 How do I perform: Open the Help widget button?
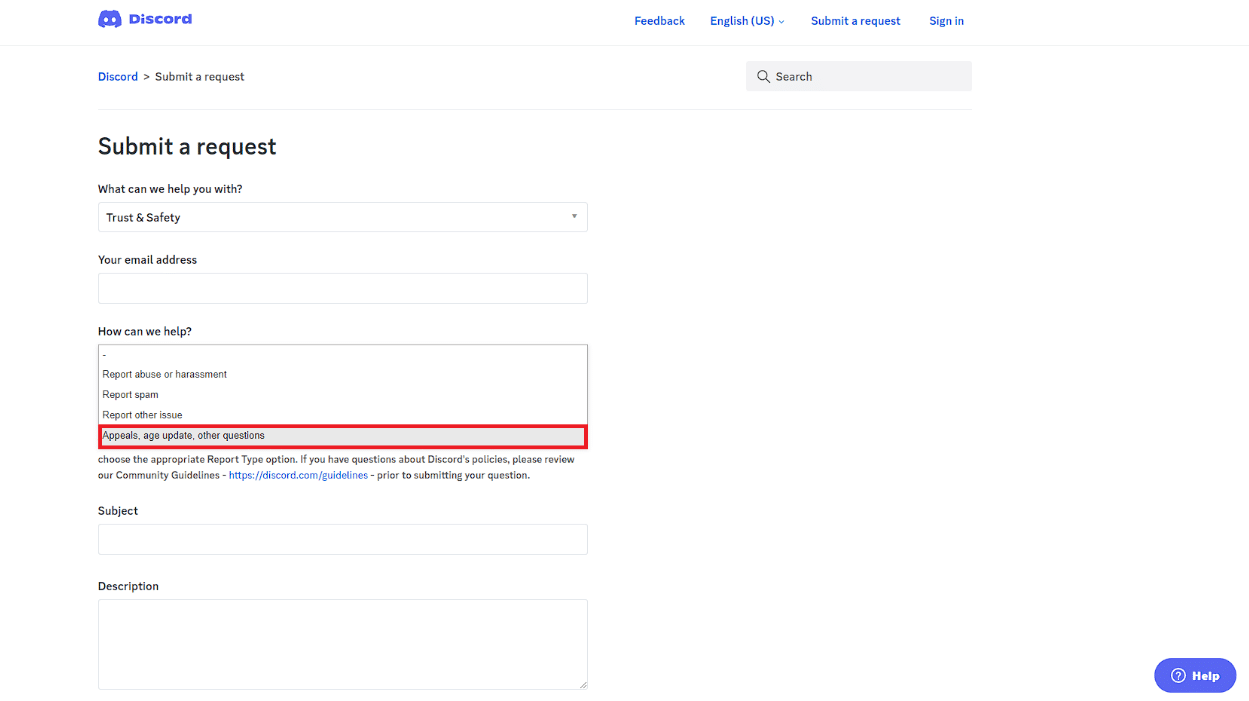coord(1194,675)
